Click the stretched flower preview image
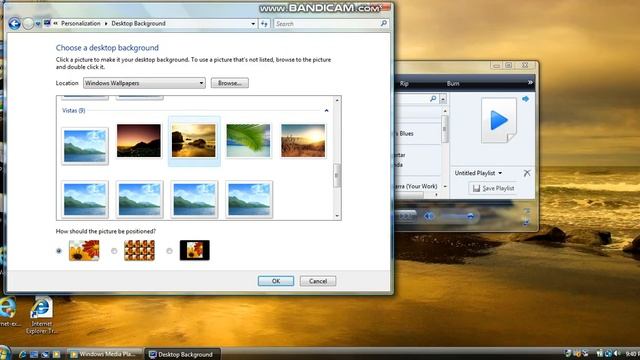 (84, 250)
